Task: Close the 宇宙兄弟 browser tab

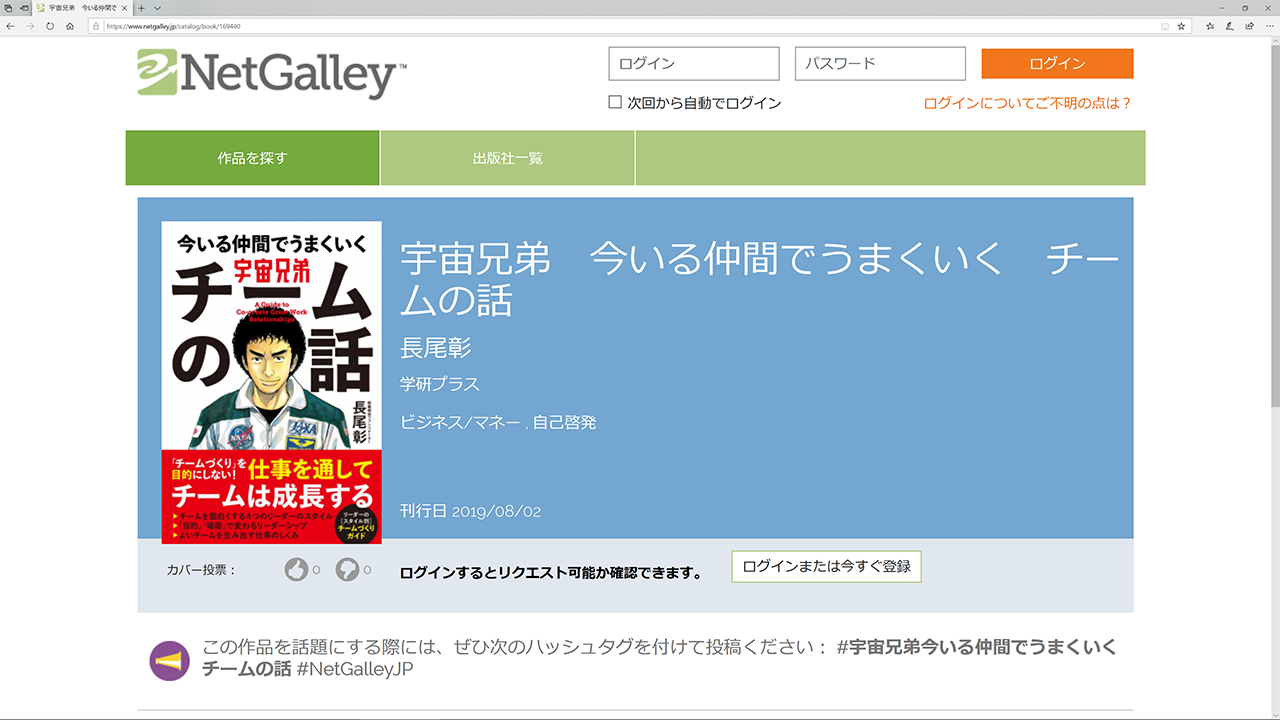Action: (x=124, y=7)
